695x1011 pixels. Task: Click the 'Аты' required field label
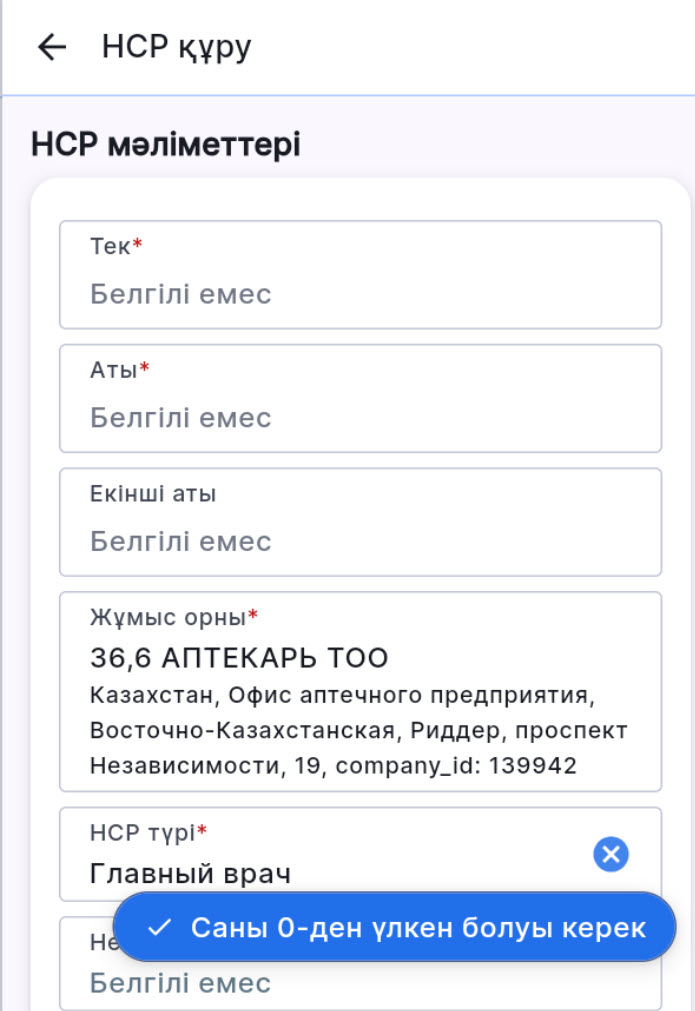point(113,370)
